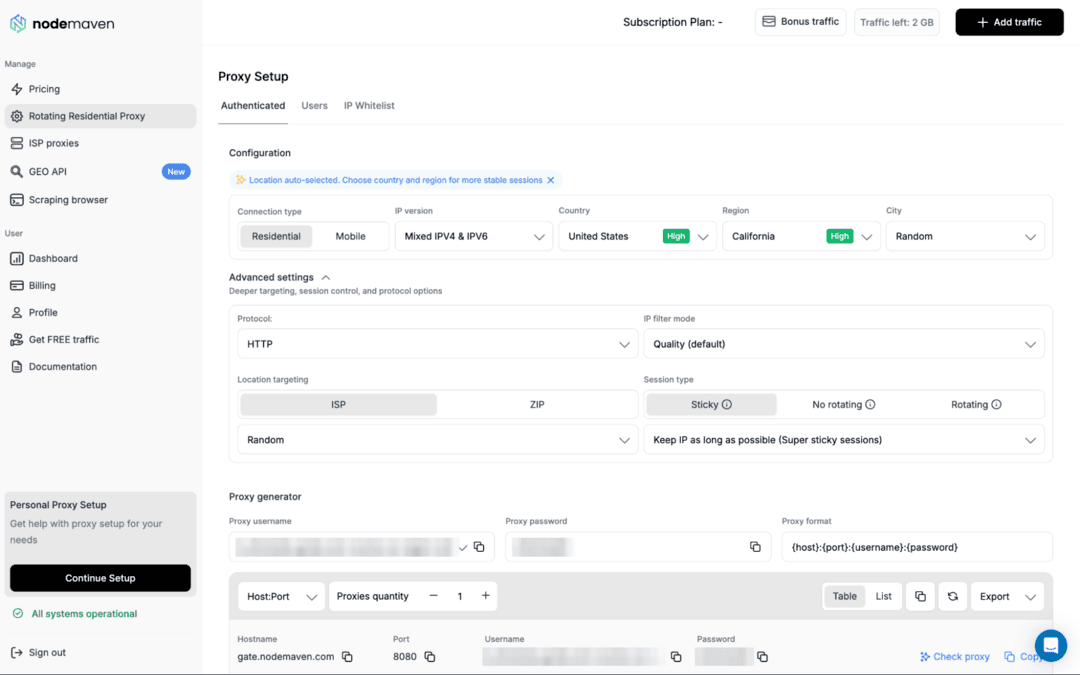Screen dimensions: 1080x675
Task: Click Continue Setup button
Action: (100, 578)
